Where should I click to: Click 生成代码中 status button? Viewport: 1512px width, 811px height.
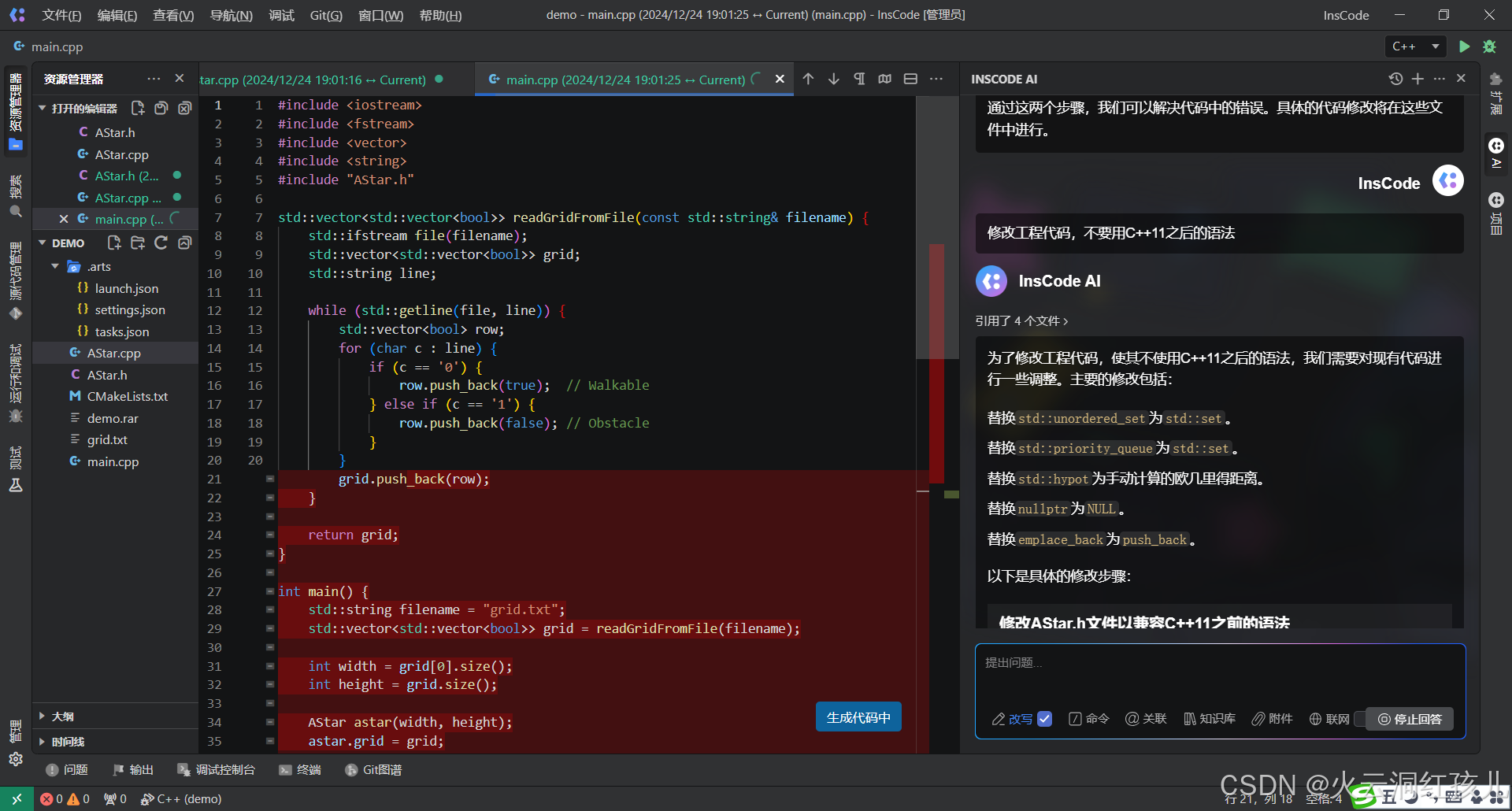point(858,717)
